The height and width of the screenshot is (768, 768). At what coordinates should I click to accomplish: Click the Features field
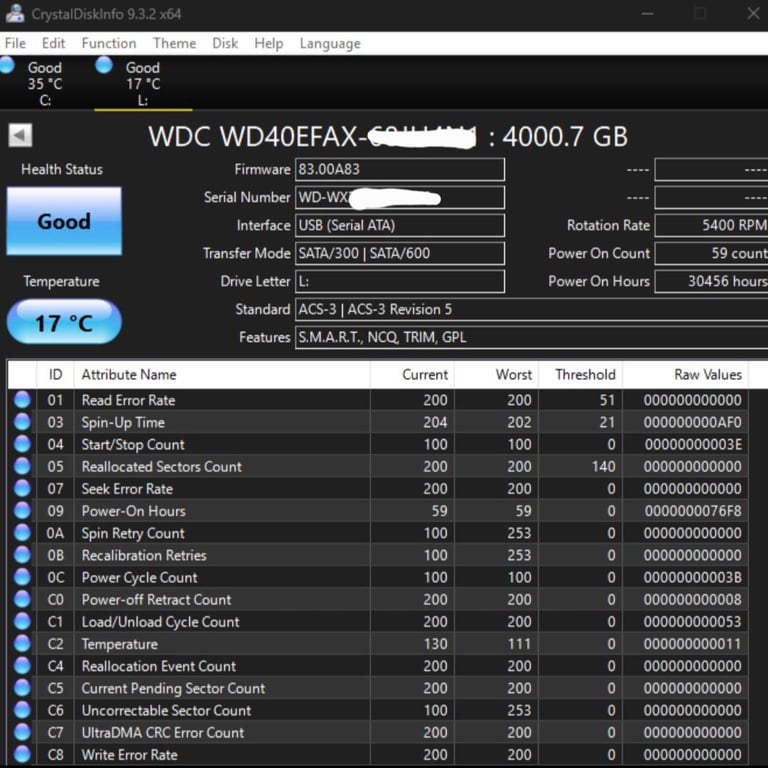pyautogui.click(x=531, y=337)
